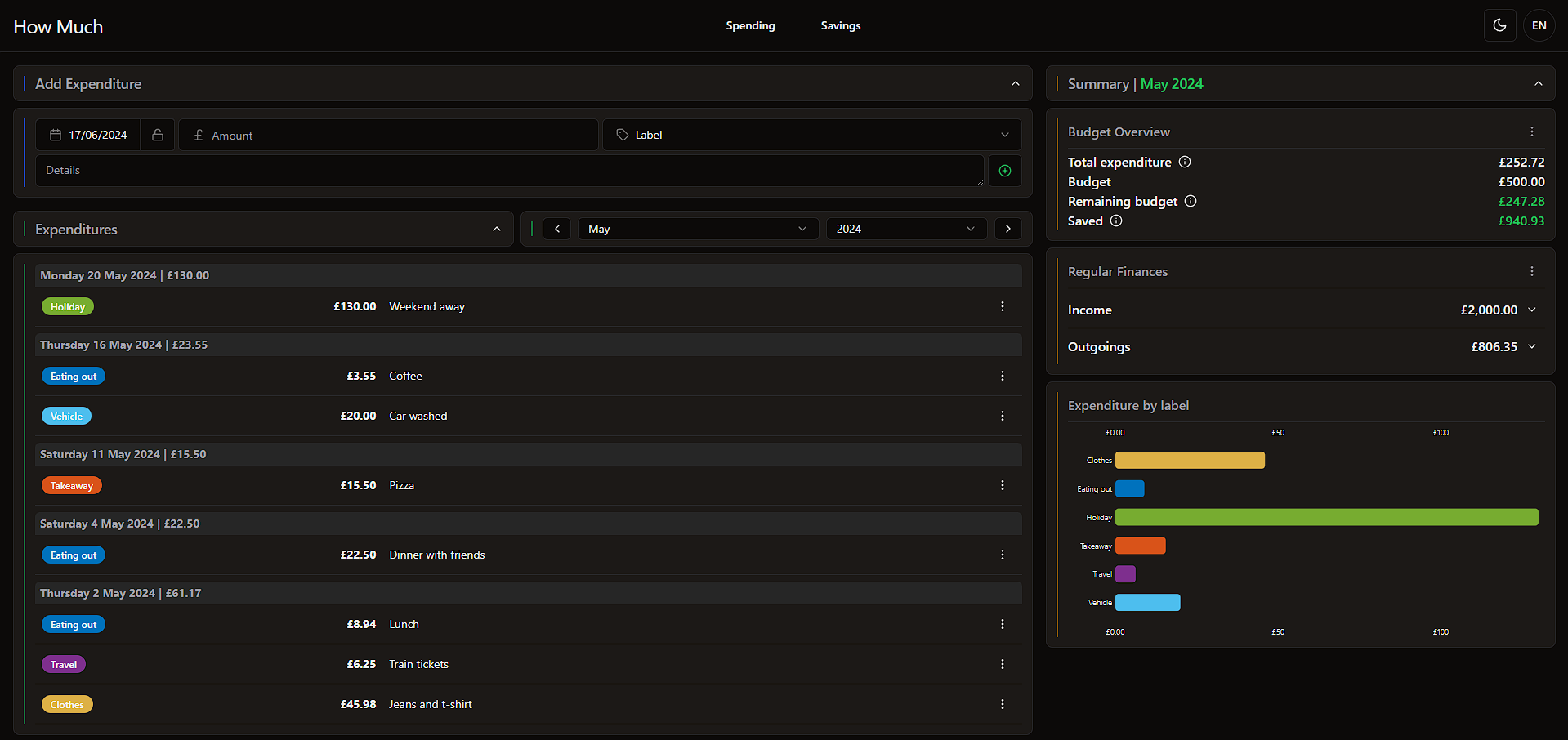Select the Spending navigation item

point(749,25)
